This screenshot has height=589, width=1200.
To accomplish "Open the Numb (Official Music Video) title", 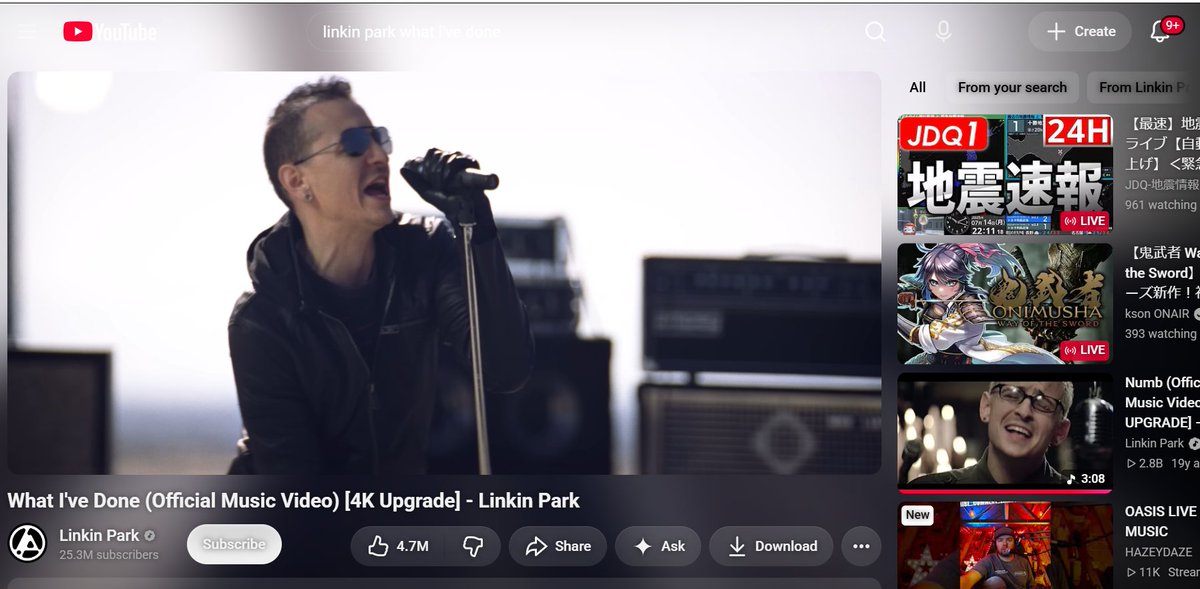I will 1161,402.
